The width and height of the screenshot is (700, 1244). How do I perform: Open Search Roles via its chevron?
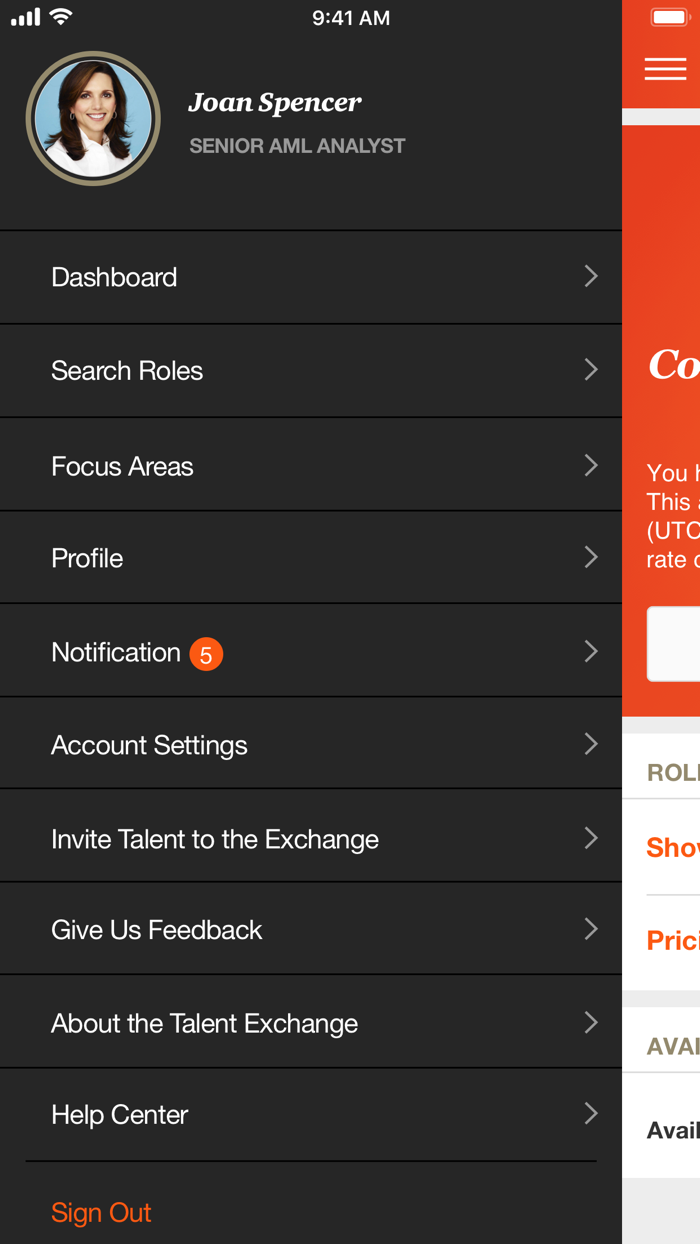(590, 370)
